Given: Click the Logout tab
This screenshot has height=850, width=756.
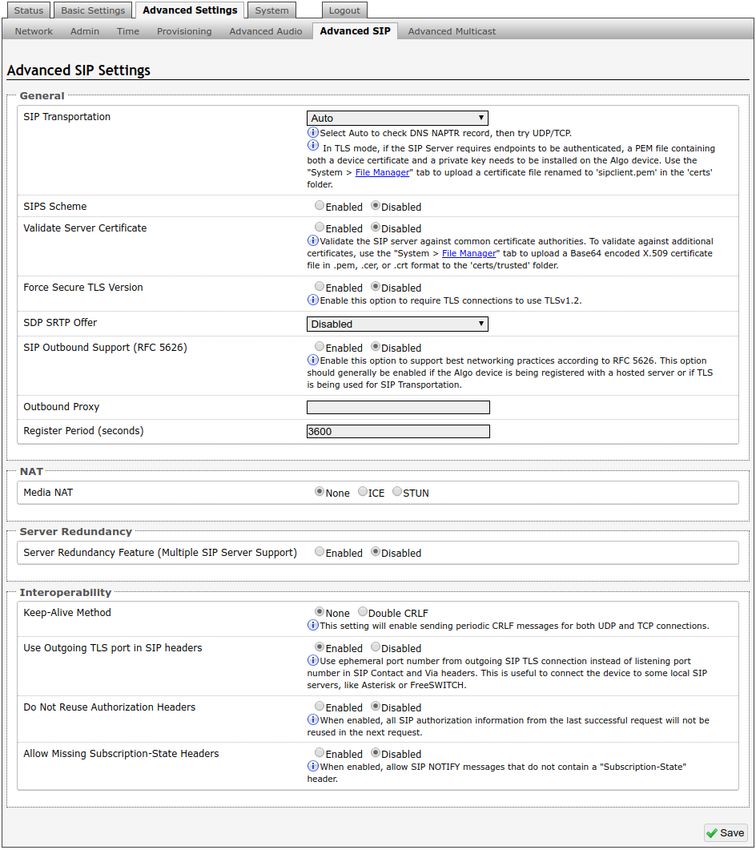Looking at the screenshot, I should pyautogui.click(x=344, y=10).
